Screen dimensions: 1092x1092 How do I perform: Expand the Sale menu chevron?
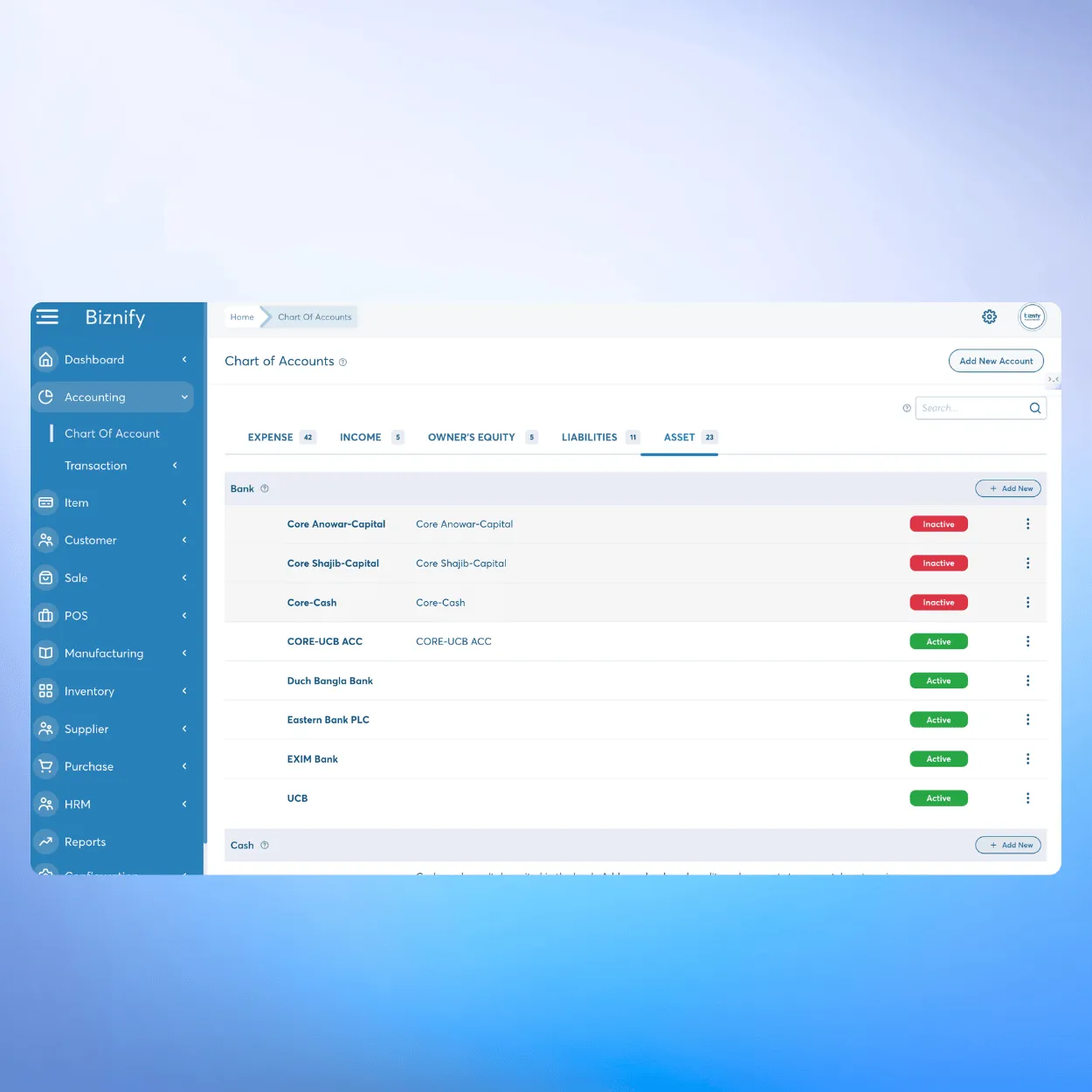pos(184,577)
